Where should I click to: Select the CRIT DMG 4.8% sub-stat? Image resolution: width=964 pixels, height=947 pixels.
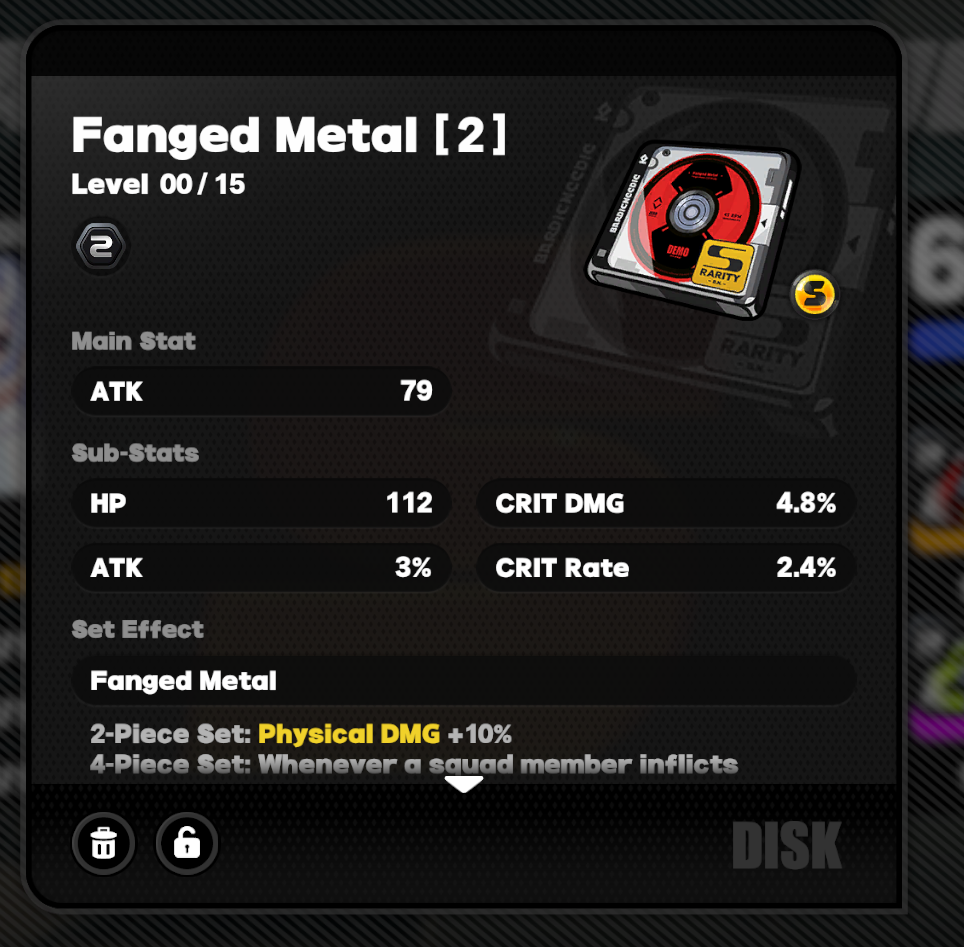click(666, 503)
